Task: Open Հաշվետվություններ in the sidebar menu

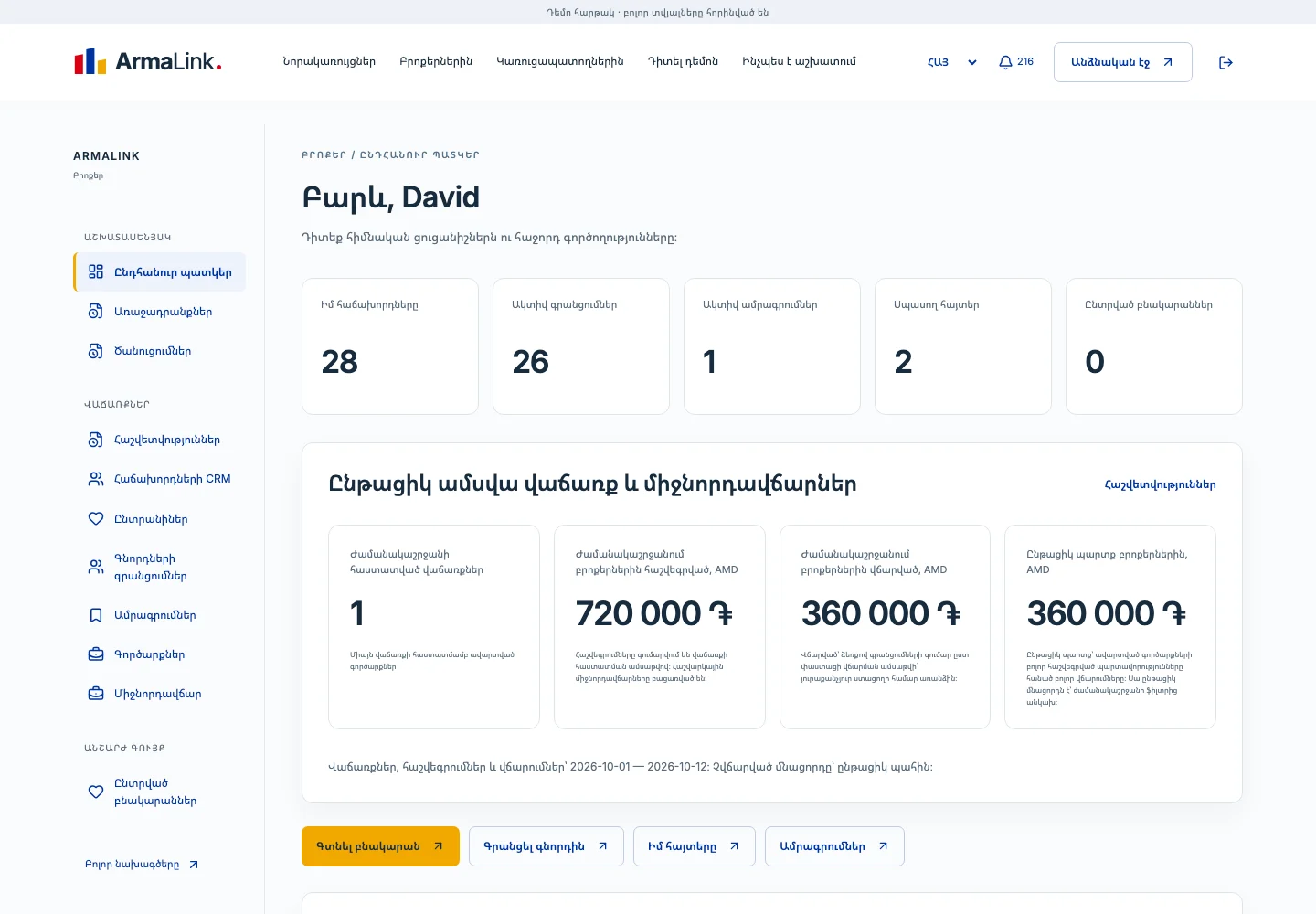Action: click(159, 440)
